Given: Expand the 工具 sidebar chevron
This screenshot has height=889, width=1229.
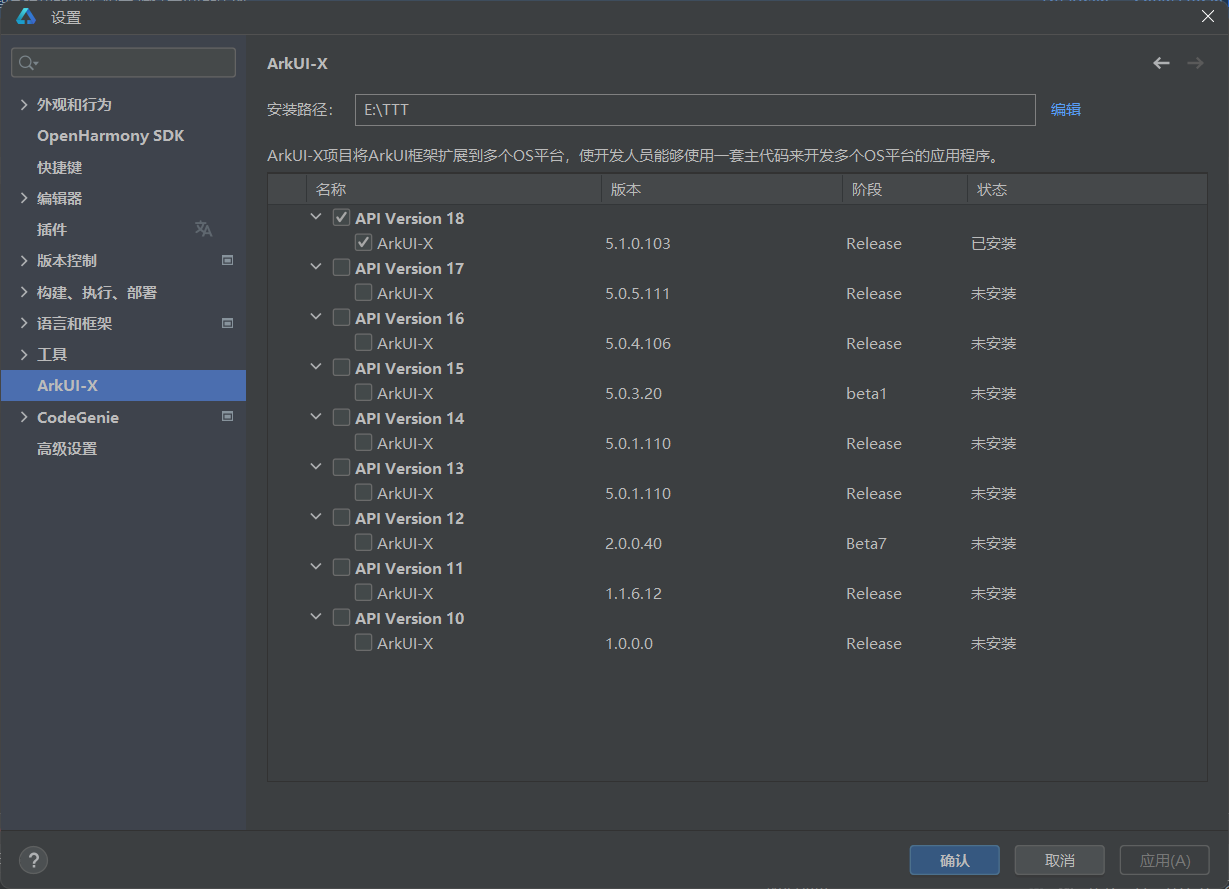Looking at the screenshot, I should click(24, 354).
